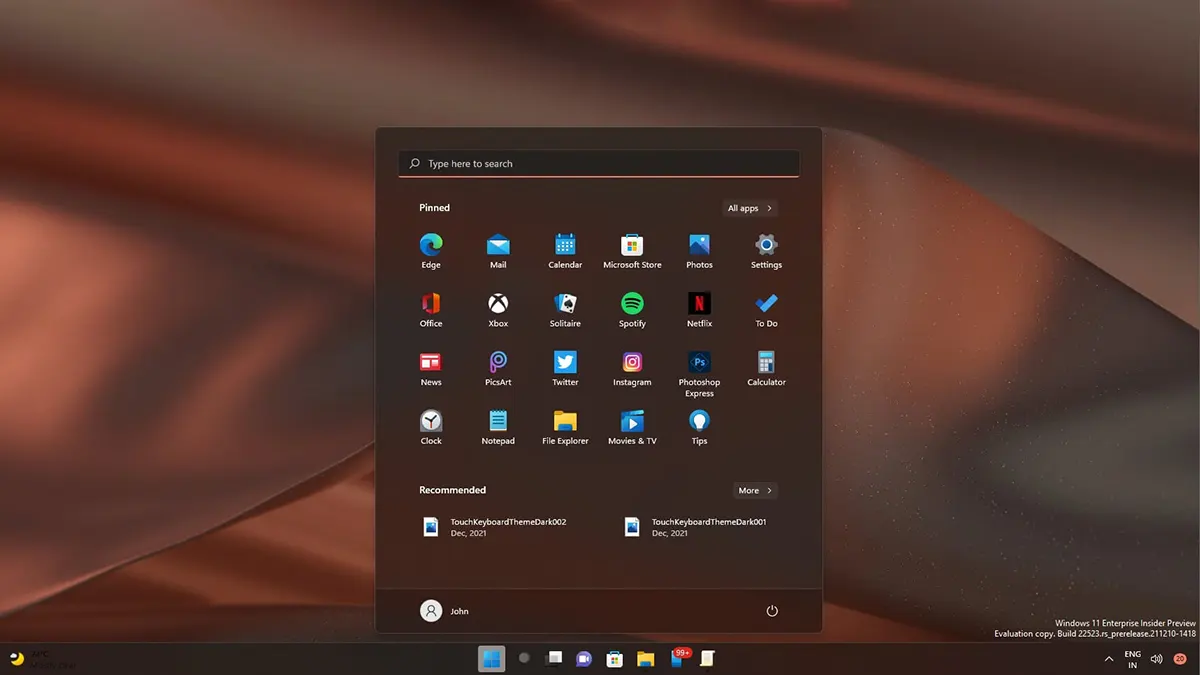Open Settings from the pinned apps
This screenshot has width=1200, height=675.
click(766, 250)
